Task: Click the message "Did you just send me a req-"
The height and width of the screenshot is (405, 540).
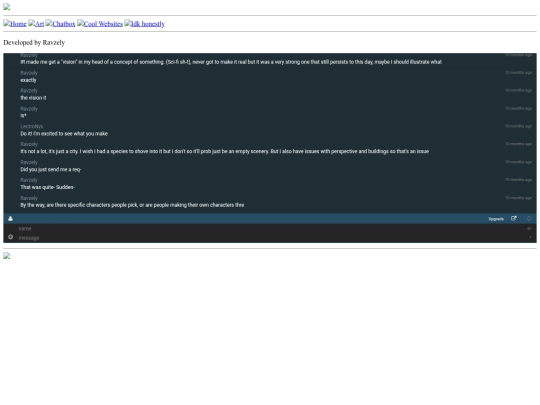Action: pos(51,169)
